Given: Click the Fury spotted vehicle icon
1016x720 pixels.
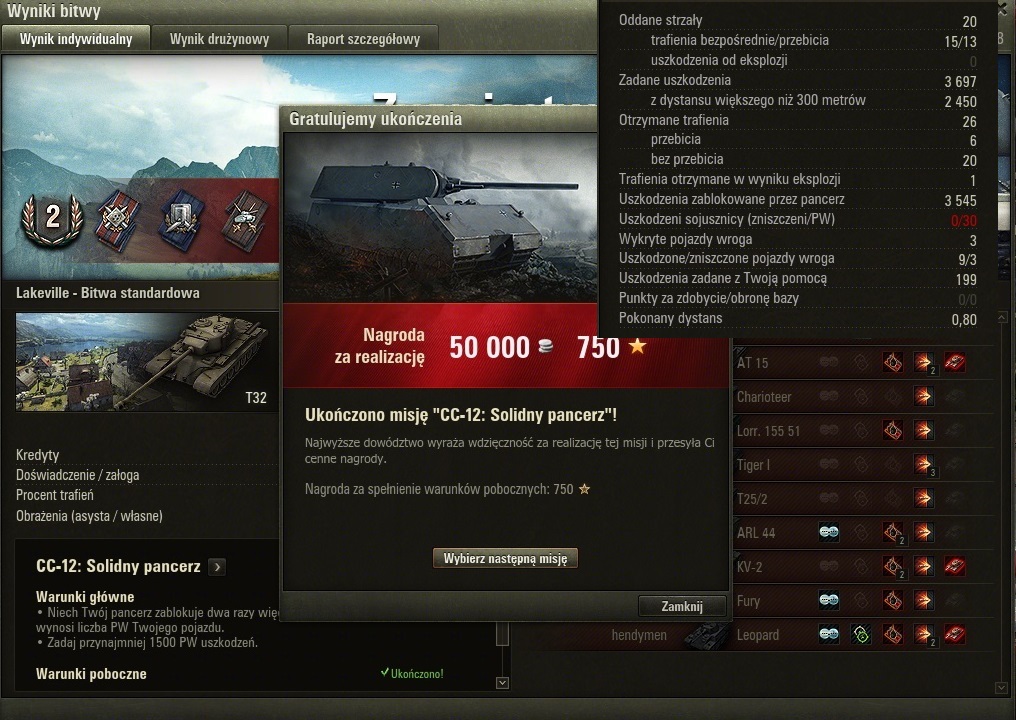Looking at the screenshot, I should pyautogui.click(x=829, y=600).
